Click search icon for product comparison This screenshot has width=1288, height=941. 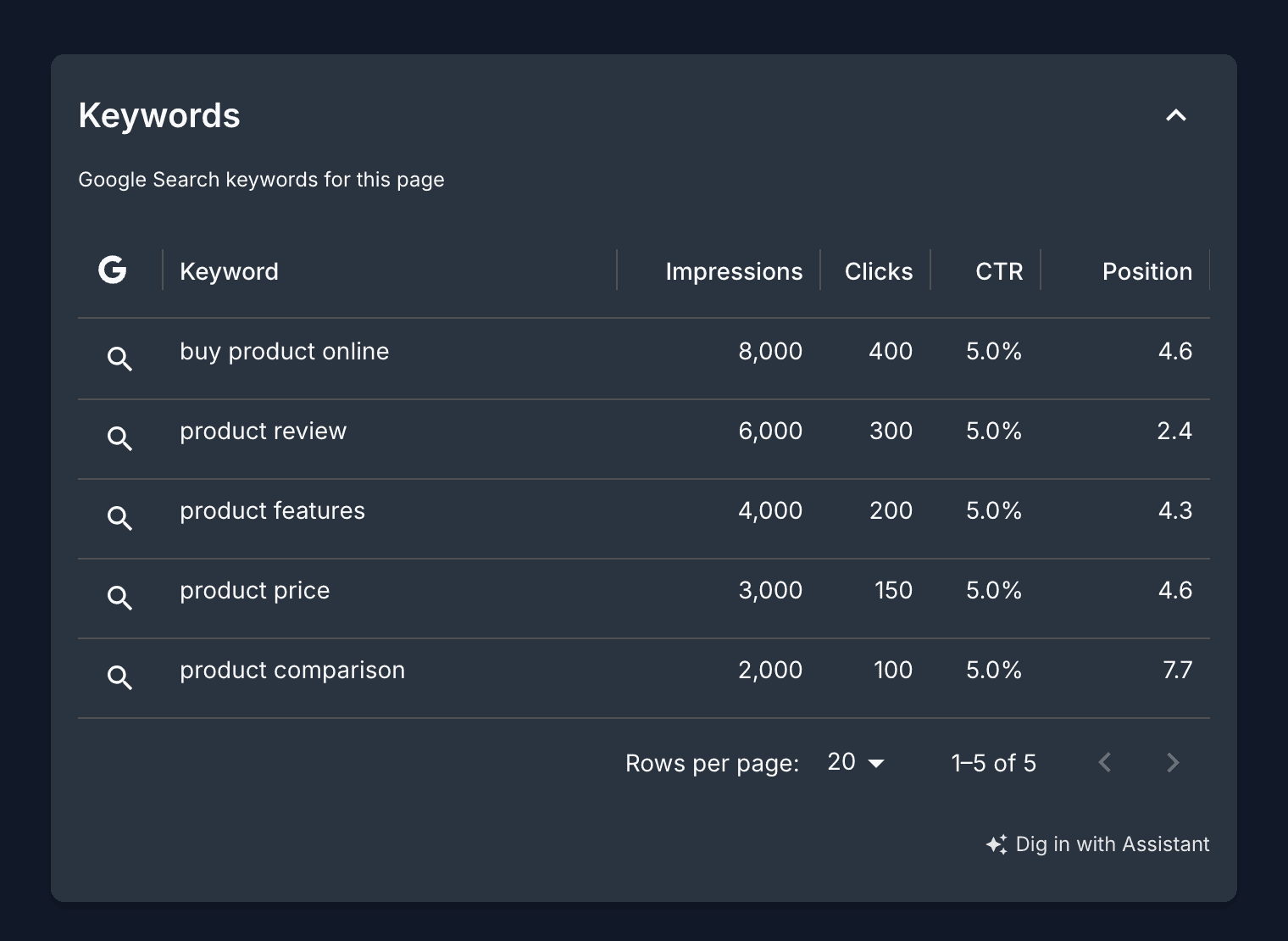pyautogui.click(x=119, y=677)
